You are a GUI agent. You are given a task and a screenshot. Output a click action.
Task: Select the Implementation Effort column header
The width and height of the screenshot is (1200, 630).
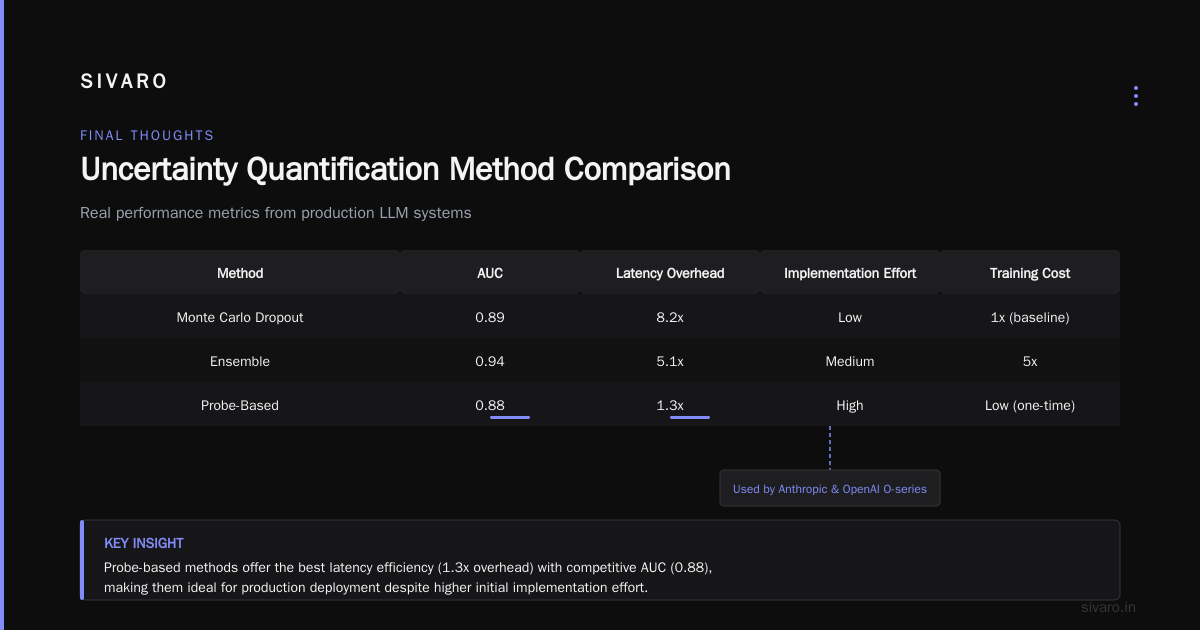[x=850, y=273]
